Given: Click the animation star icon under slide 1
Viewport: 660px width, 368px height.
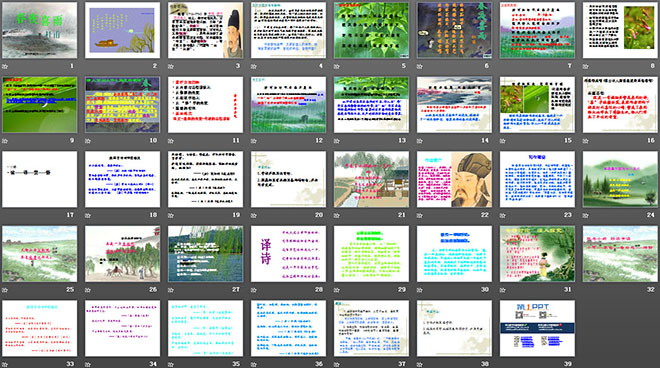Looking at the screenshot, I should (x=5, y=67).
